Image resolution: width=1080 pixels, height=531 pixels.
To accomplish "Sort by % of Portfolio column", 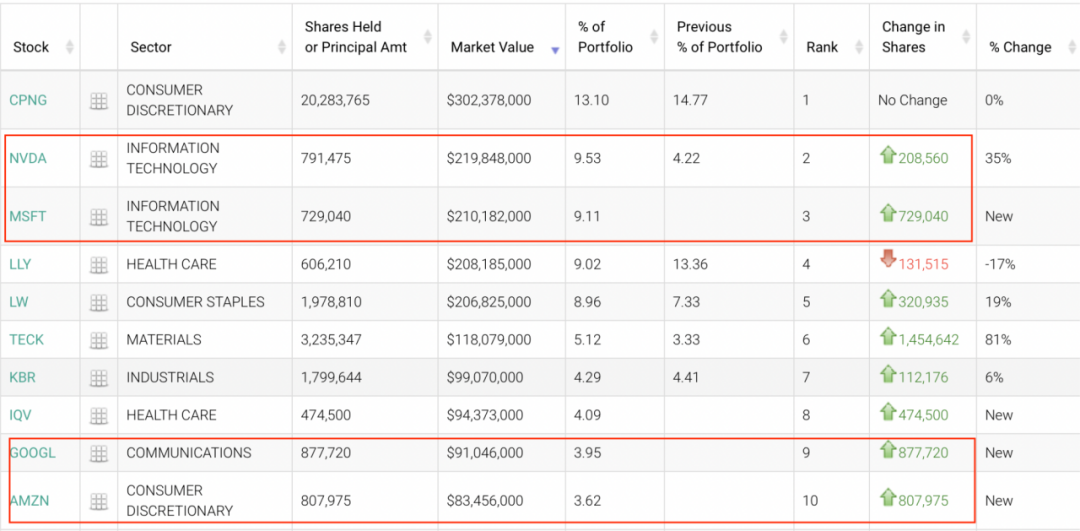I will 614,38.
